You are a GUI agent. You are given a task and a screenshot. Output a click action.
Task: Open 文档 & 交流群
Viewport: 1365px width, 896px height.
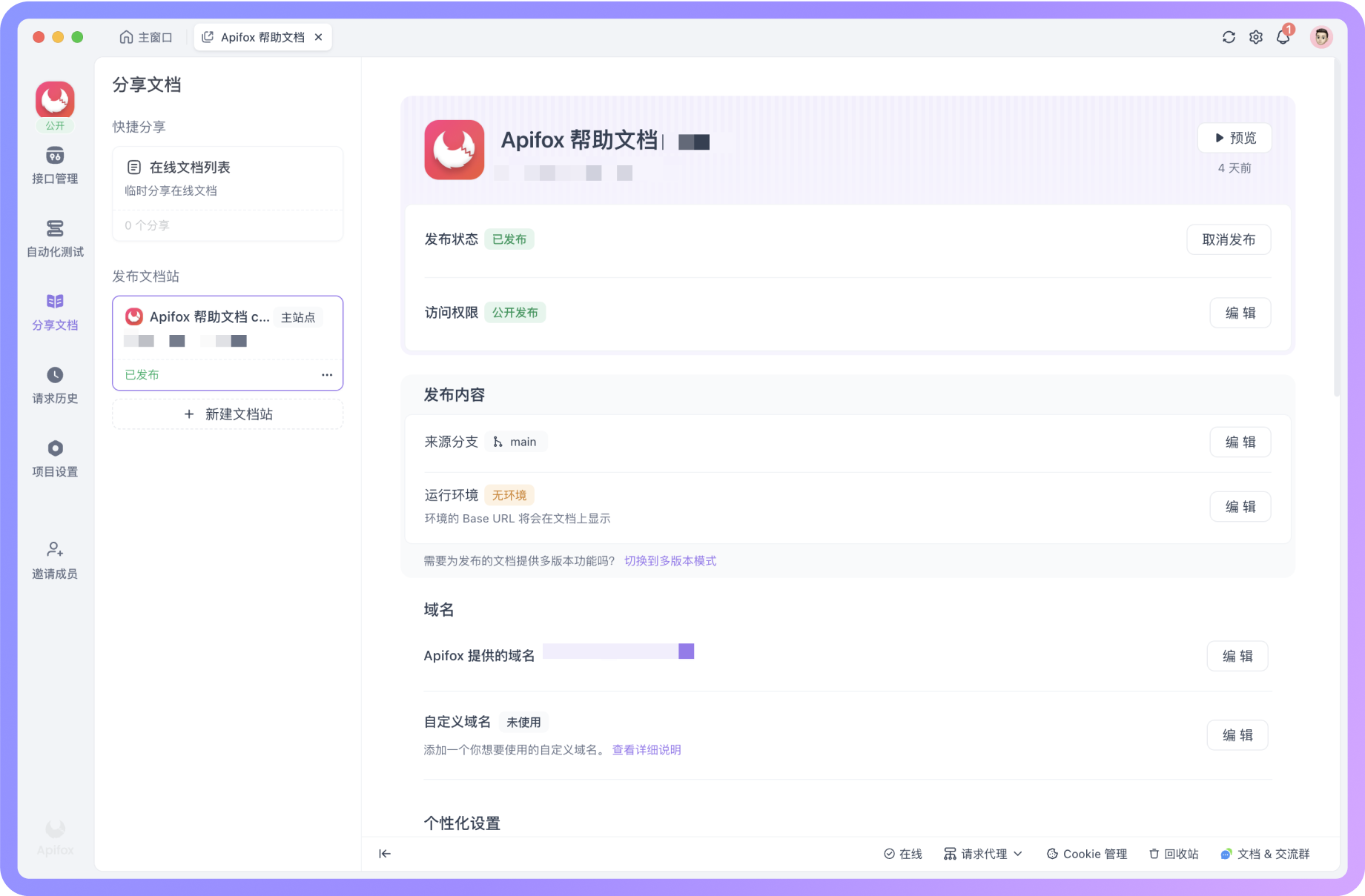[1265, 854]
